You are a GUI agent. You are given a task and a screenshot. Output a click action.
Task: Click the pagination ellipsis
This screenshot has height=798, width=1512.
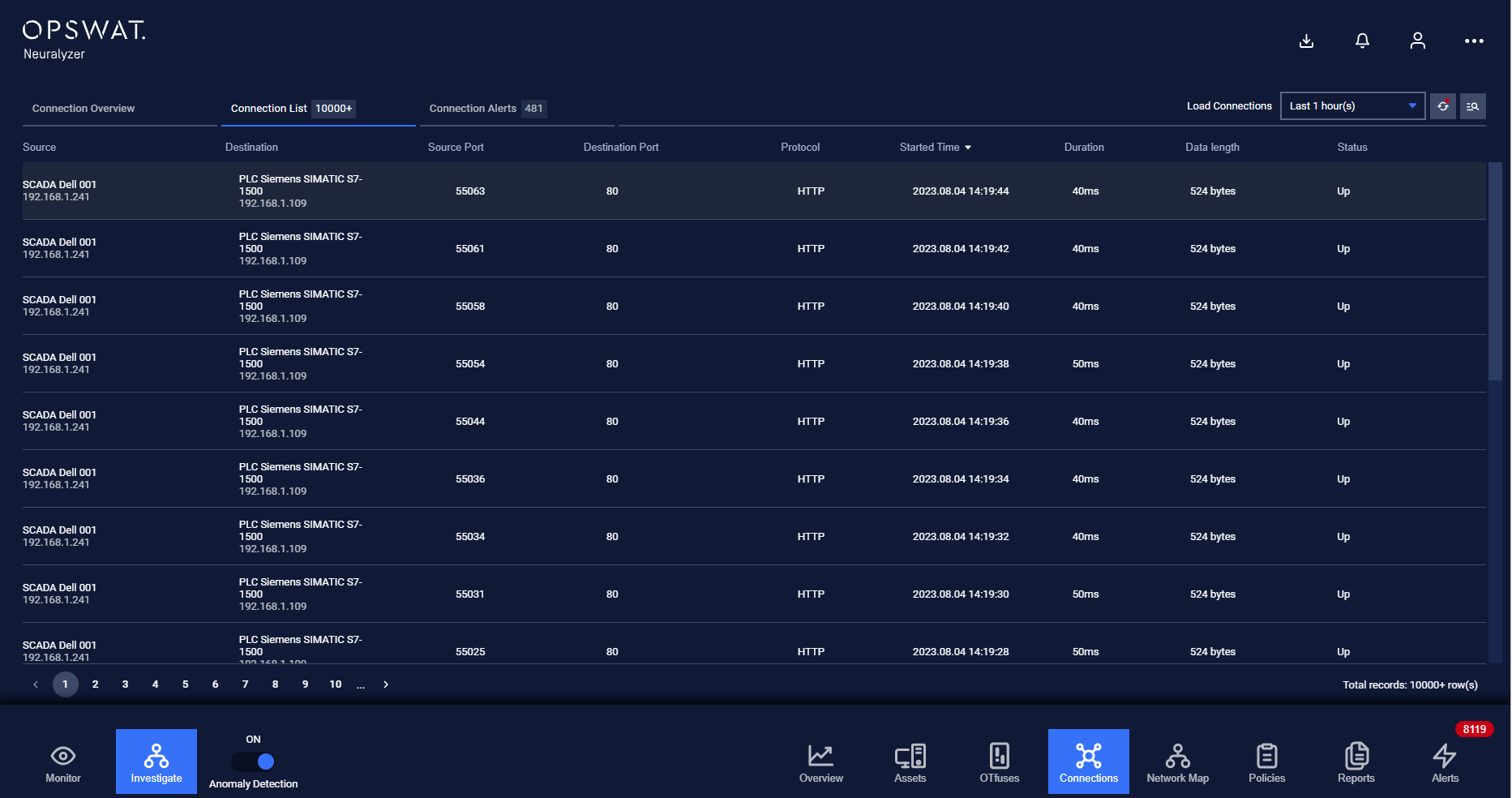[x=361, y=684]
